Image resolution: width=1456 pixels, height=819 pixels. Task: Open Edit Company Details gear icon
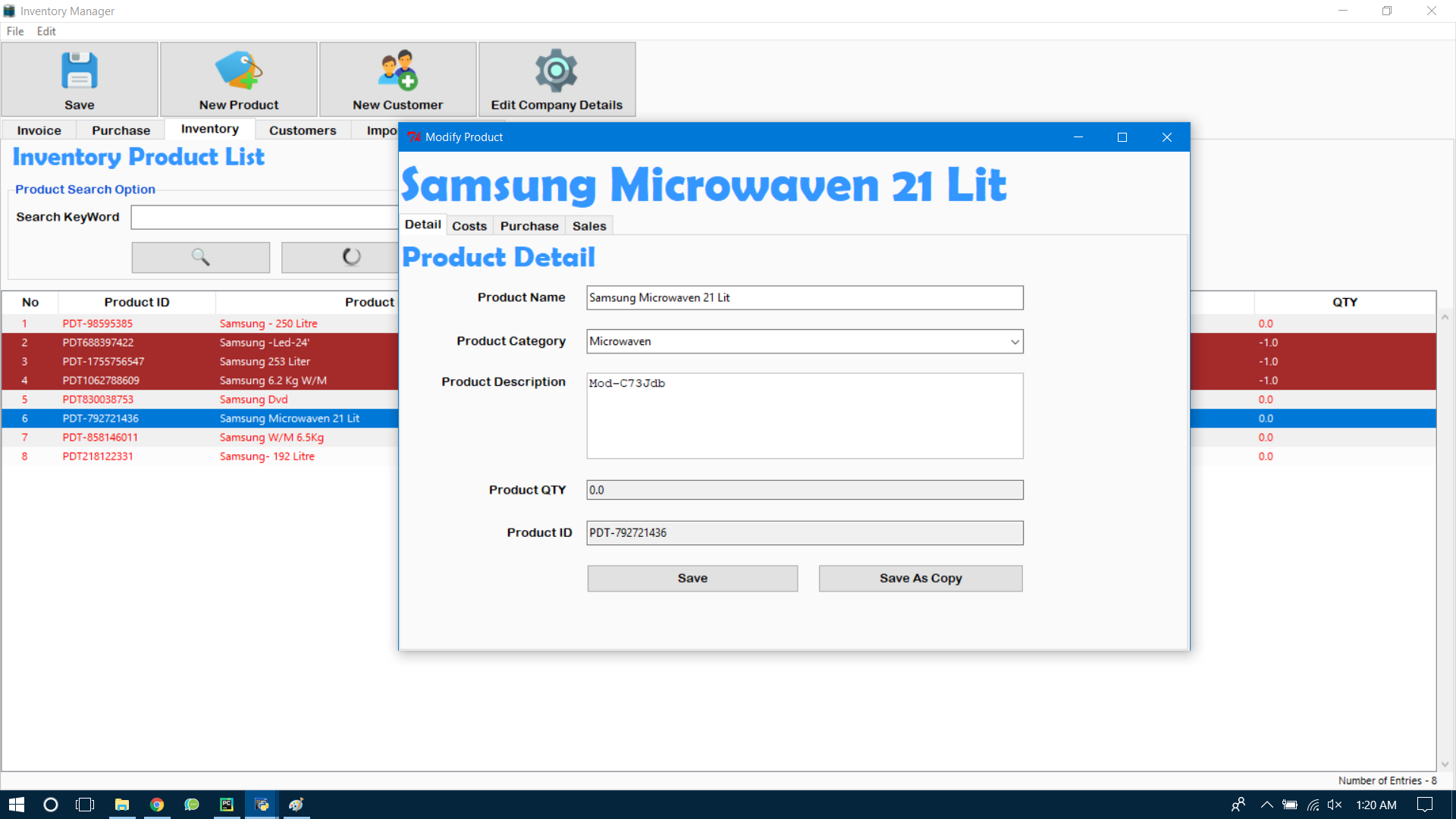tap(556, 71)
